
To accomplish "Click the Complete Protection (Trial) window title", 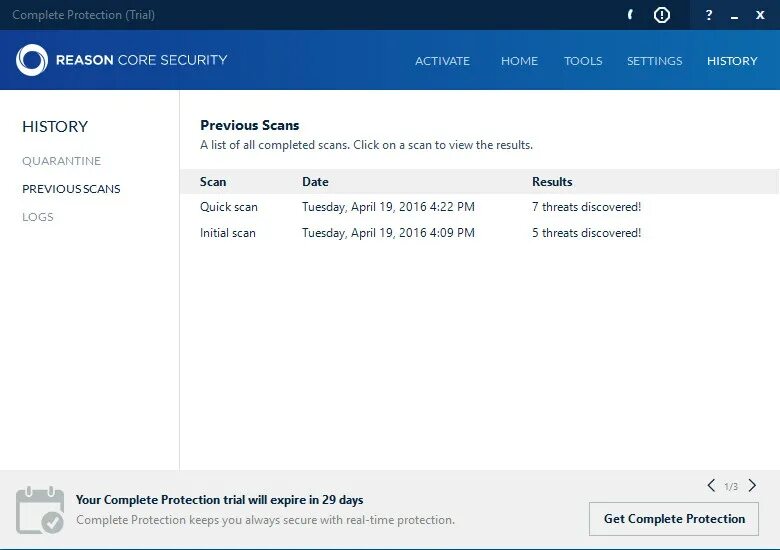I will click(84, 15).
